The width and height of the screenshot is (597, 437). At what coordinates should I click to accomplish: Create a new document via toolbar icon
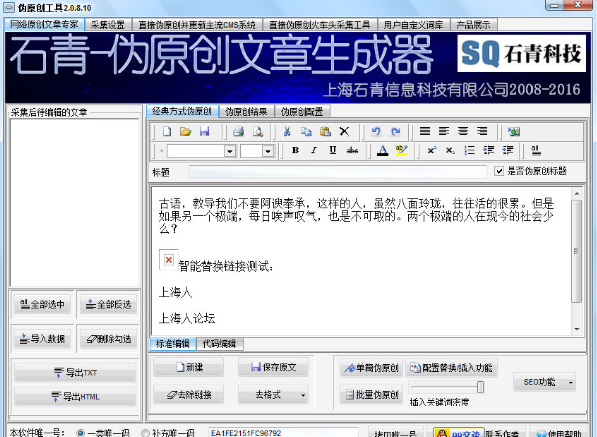[167, 132]
